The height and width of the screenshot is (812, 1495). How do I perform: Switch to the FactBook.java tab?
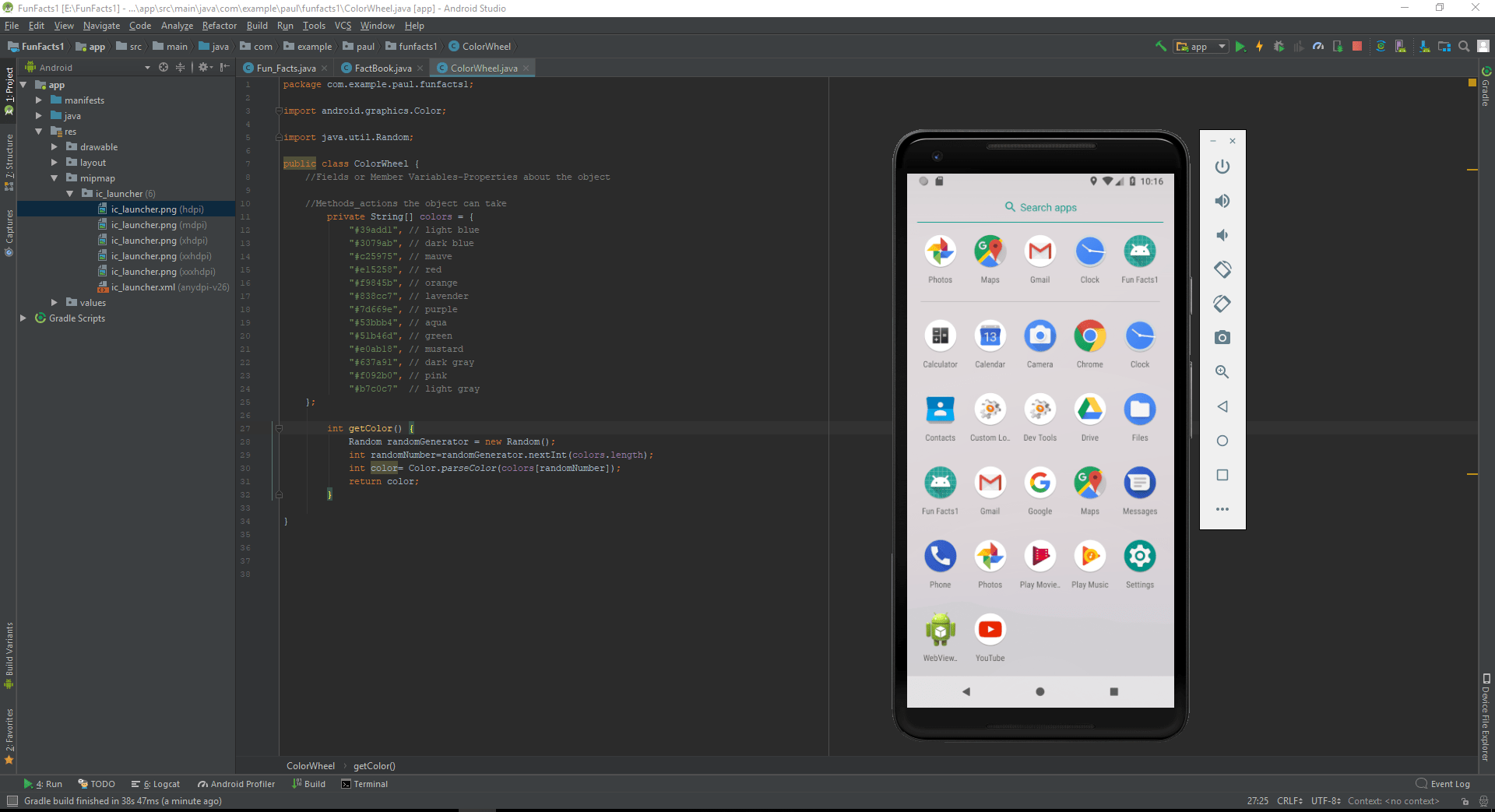click(382, 69)
